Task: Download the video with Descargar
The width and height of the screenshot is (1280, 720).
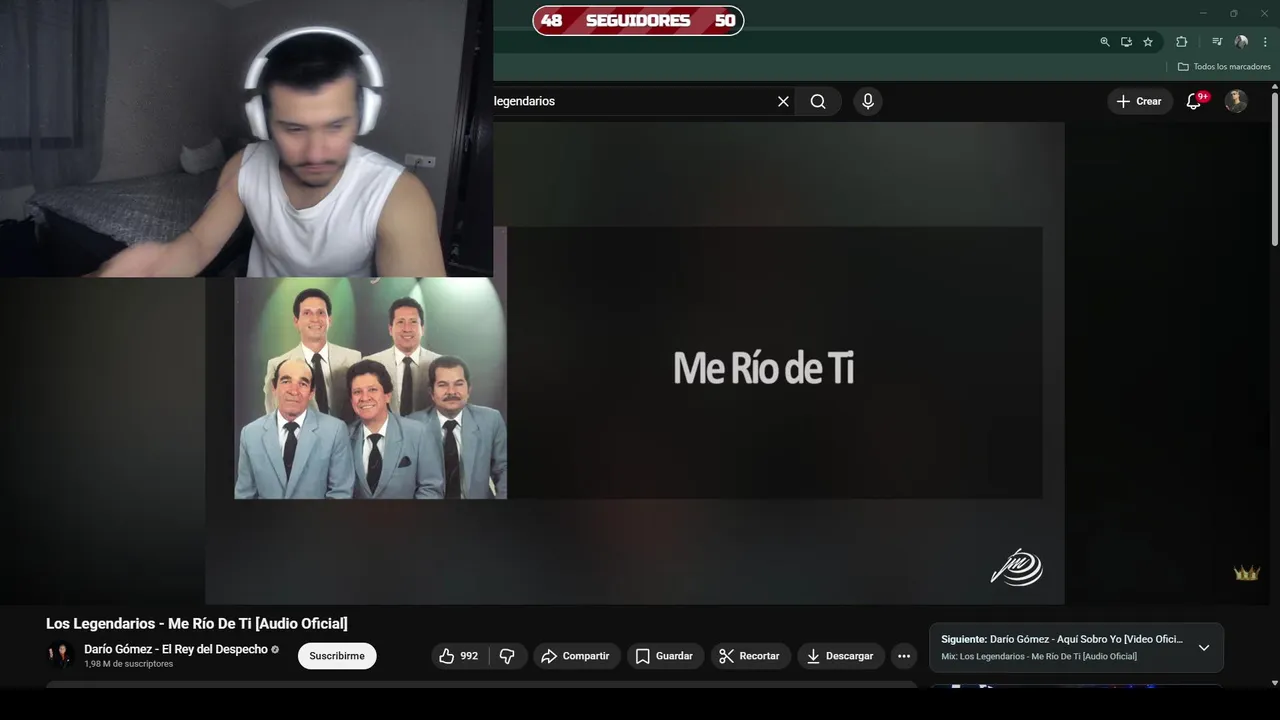Action: 841,656
